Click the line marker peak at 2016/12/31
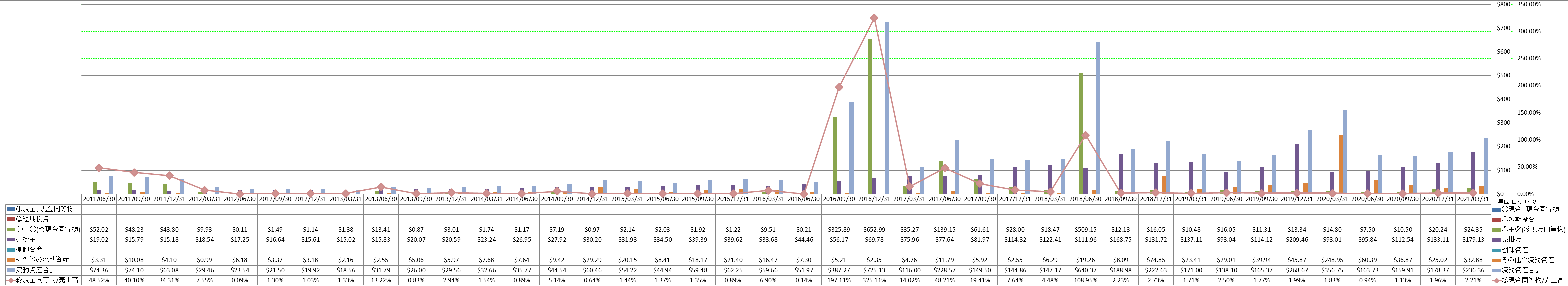 pyautogui.click(x=874, y=18)
